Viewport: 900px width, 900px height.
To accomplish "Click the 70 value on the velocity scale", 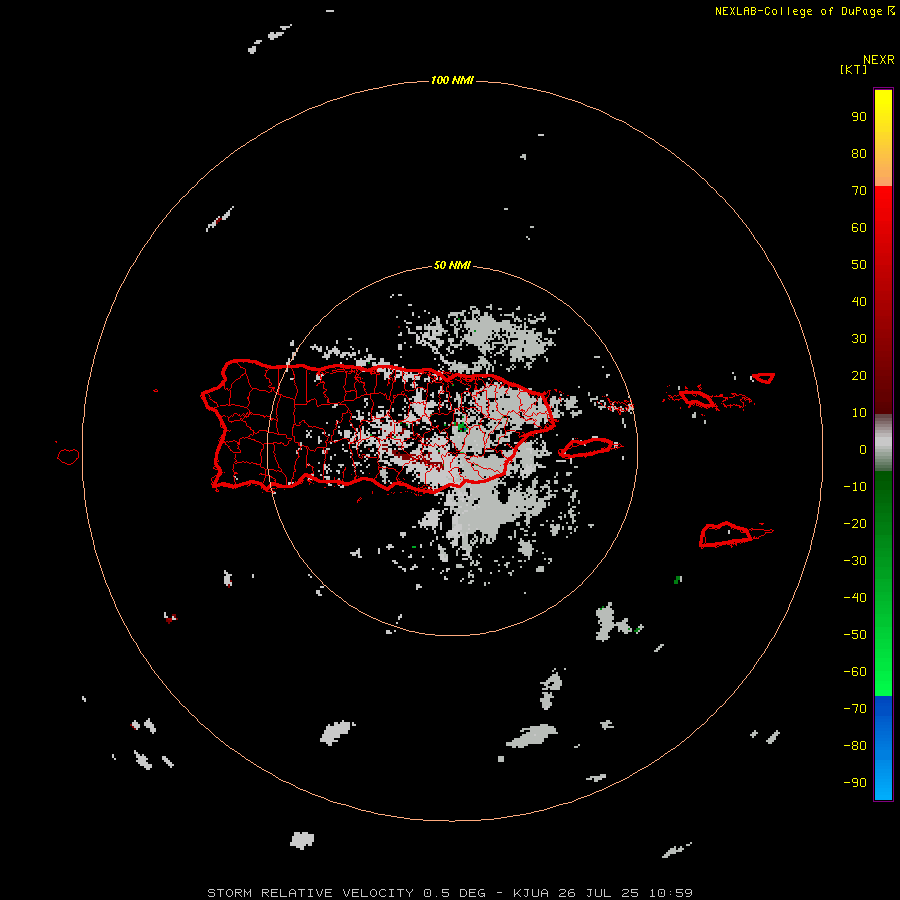I will coord(859,191).
